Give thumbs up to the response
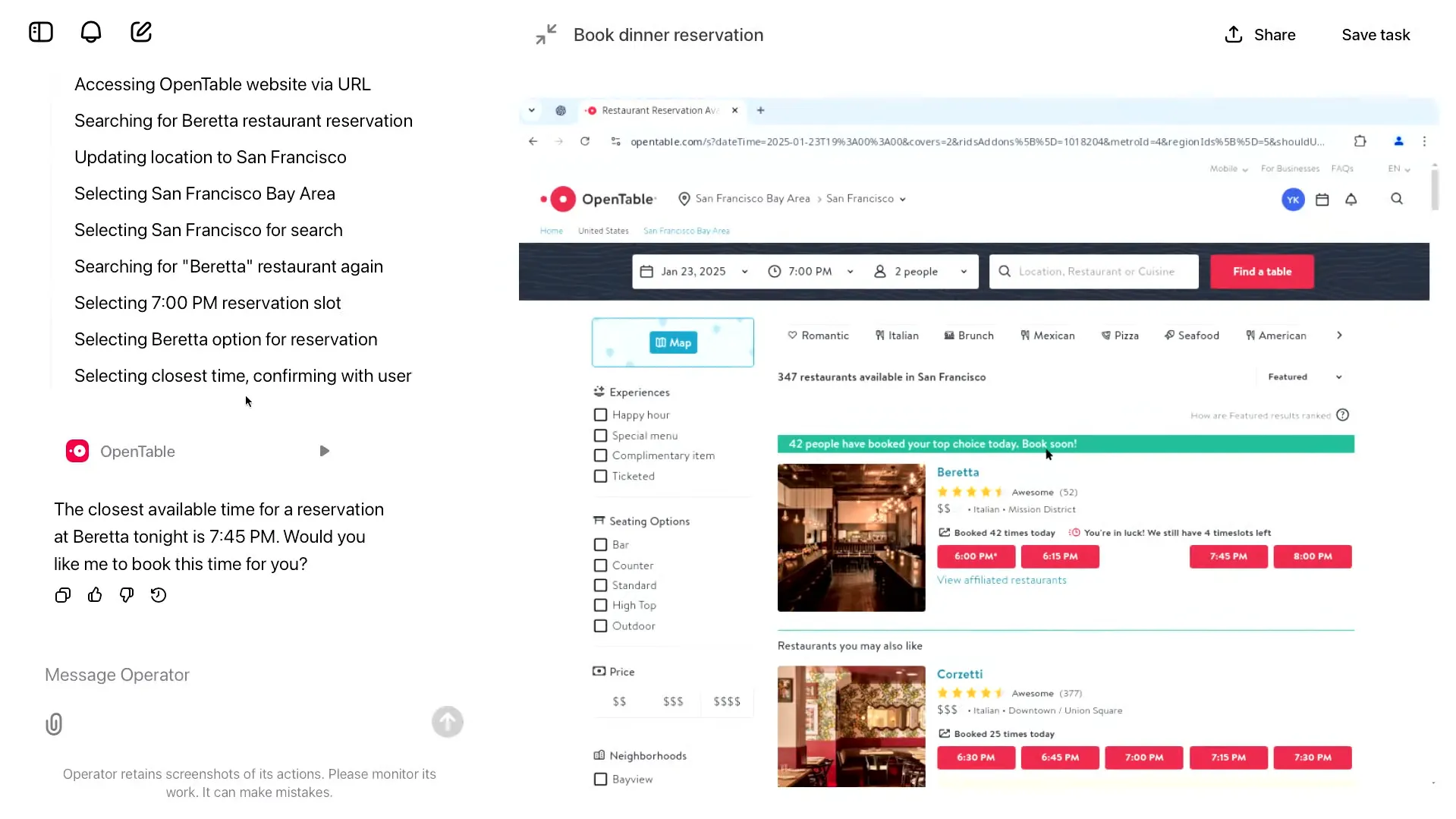This screenshot has height=819, width=1456. 95,595
